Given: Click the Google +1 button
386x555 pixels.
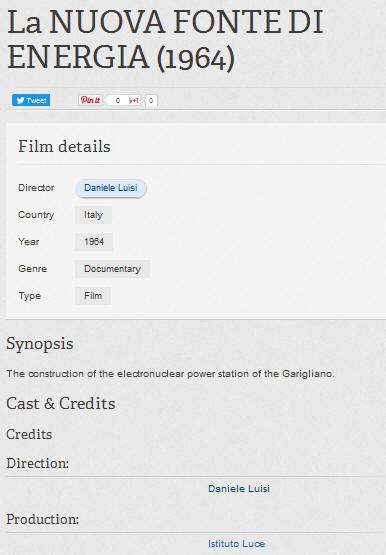Looking at the screenshot, I should 135,101.
